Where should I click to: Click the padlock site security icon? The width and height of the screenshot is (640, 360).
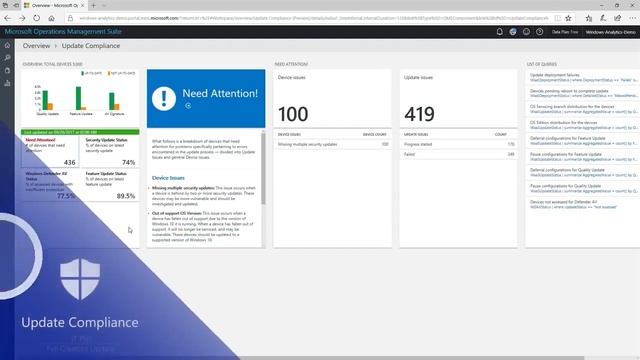pos(70,18)
